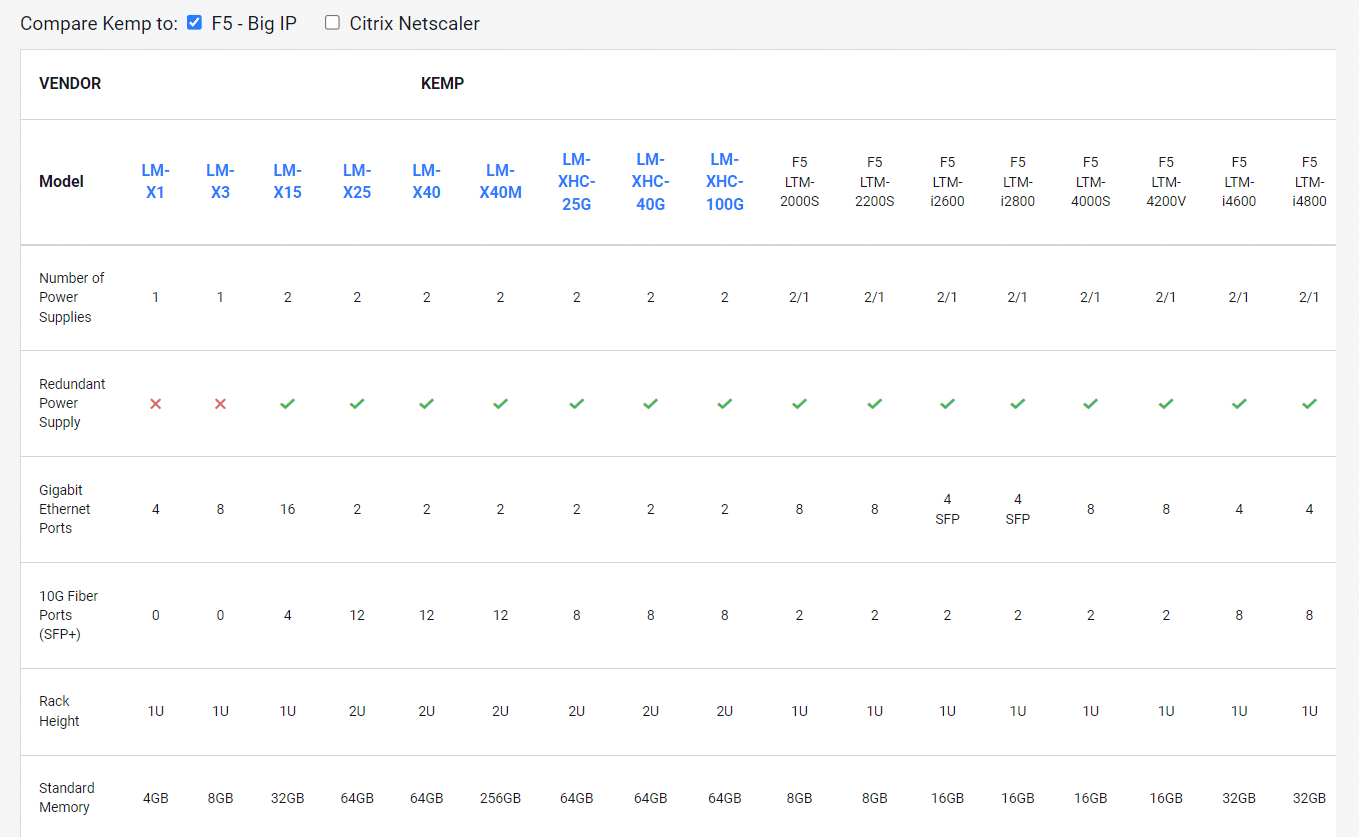Viewport: 1359px width, 837px height.
Task: Click red X icon under LM-X3
Action: point(220,404)
